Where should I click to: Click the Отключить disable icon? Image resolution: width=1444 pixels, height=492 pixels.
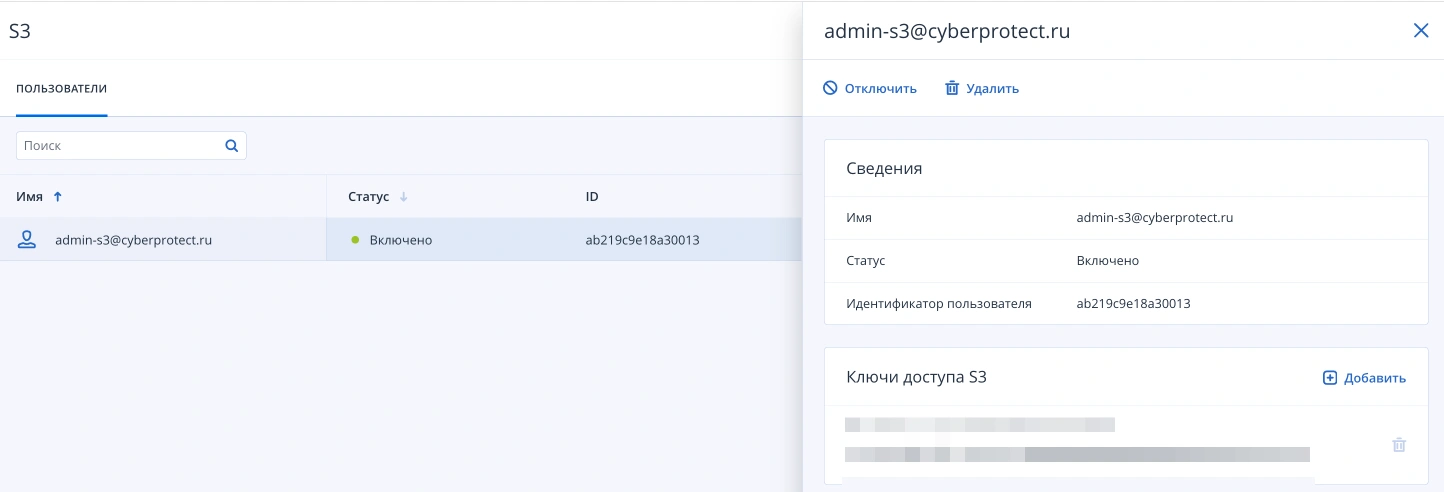(830, 88)
